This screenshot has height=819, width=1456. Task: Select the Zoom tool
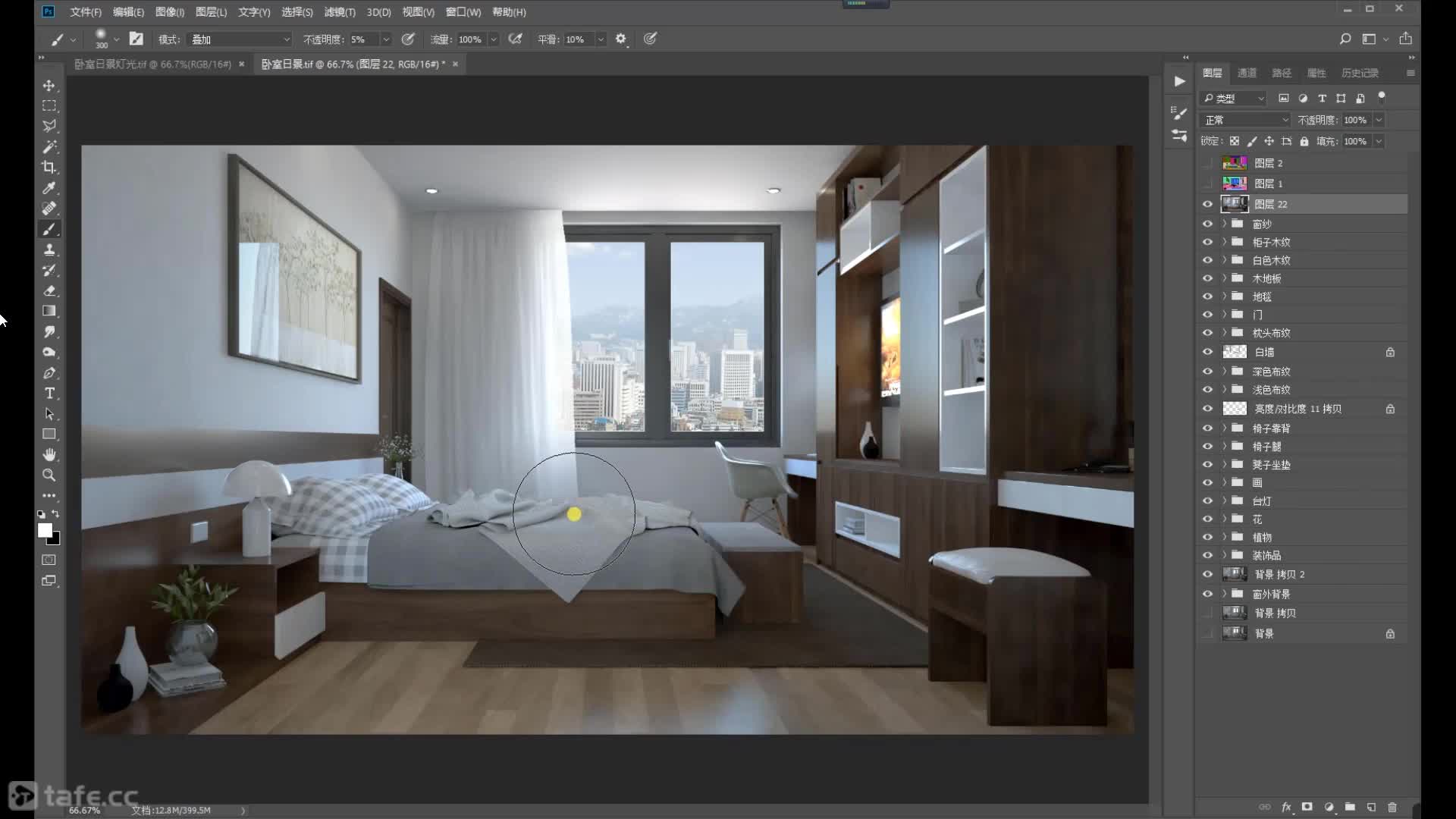49,475
